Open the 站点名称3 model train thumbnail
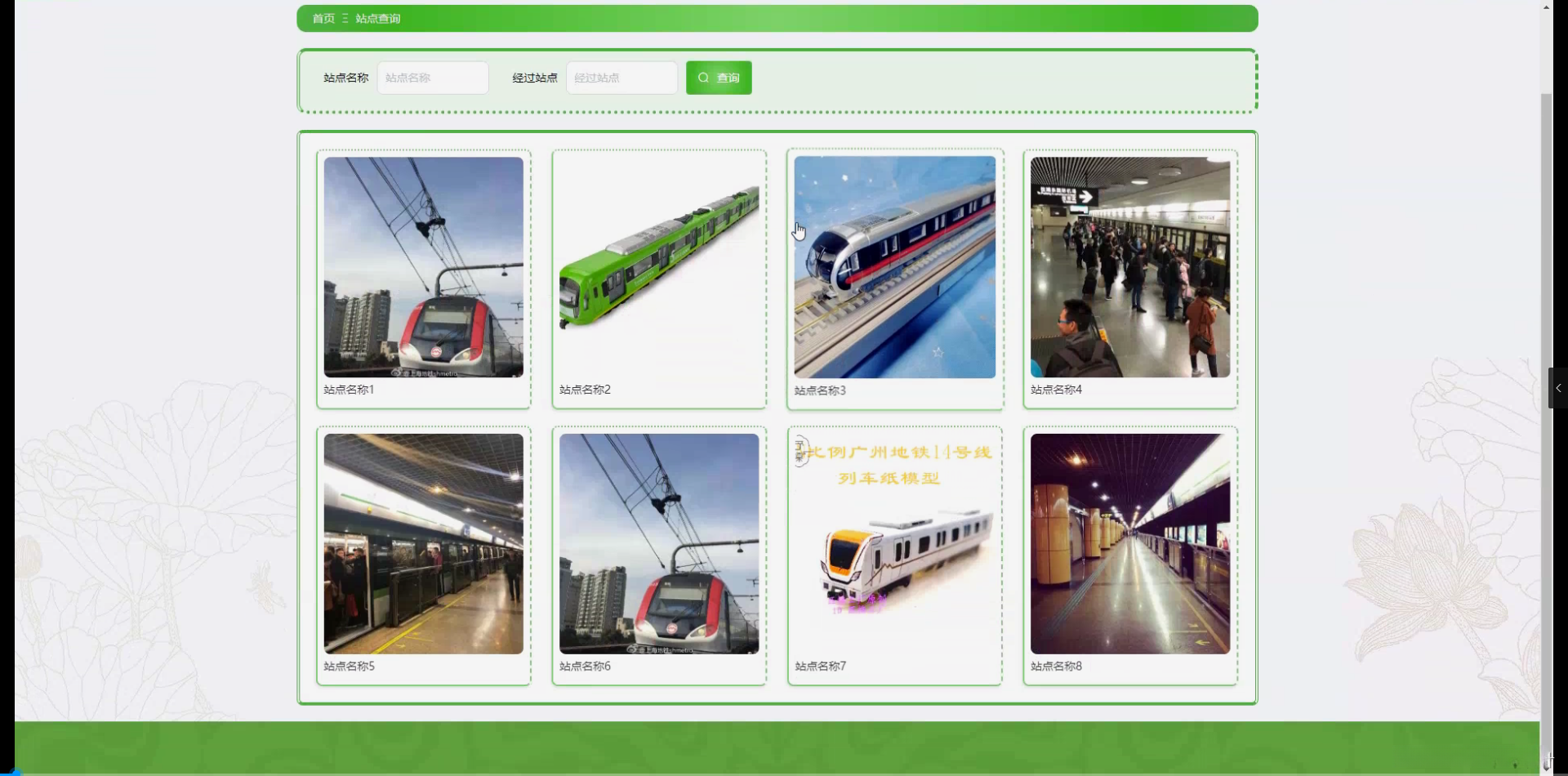Viewport: 1568px width, 776px height. [x=895, y=267]
